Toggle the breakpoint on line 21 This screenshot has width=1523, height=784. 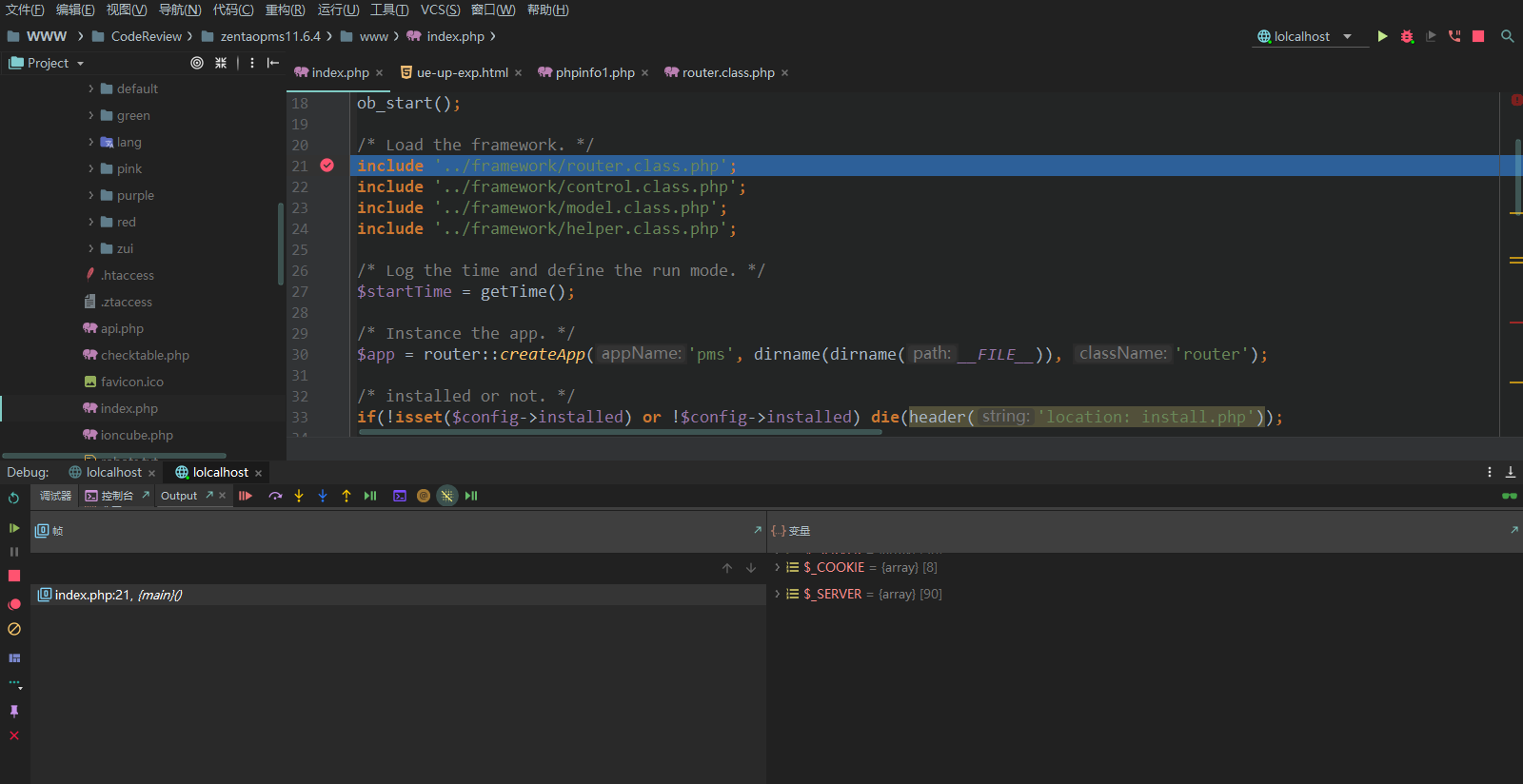coord(326,166)
